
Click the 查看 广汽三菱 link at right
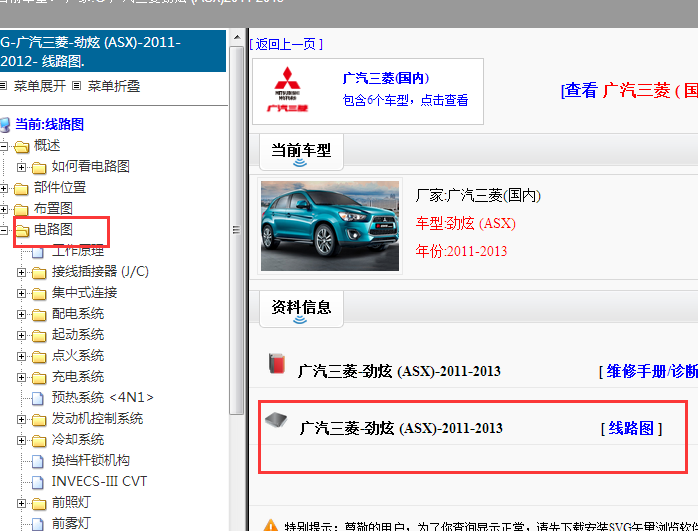tap(629, 91)
